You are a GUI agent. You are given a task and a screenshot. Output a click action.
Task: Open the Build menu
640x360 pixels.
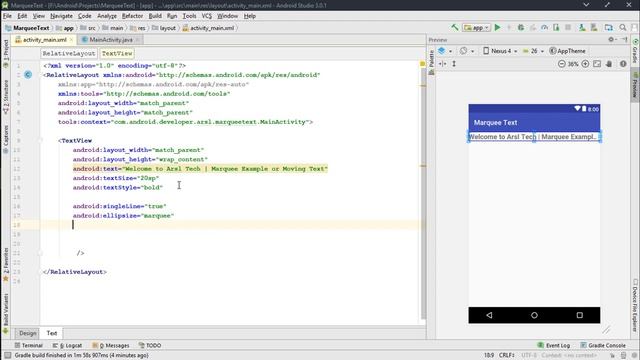pyautogui.click(x=155, y=16)
